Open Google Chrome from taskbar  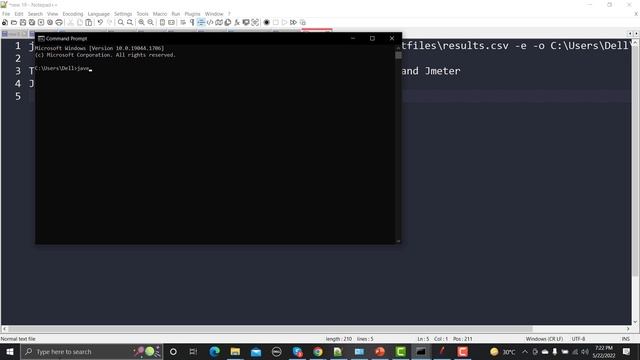[x=318, y=351]
